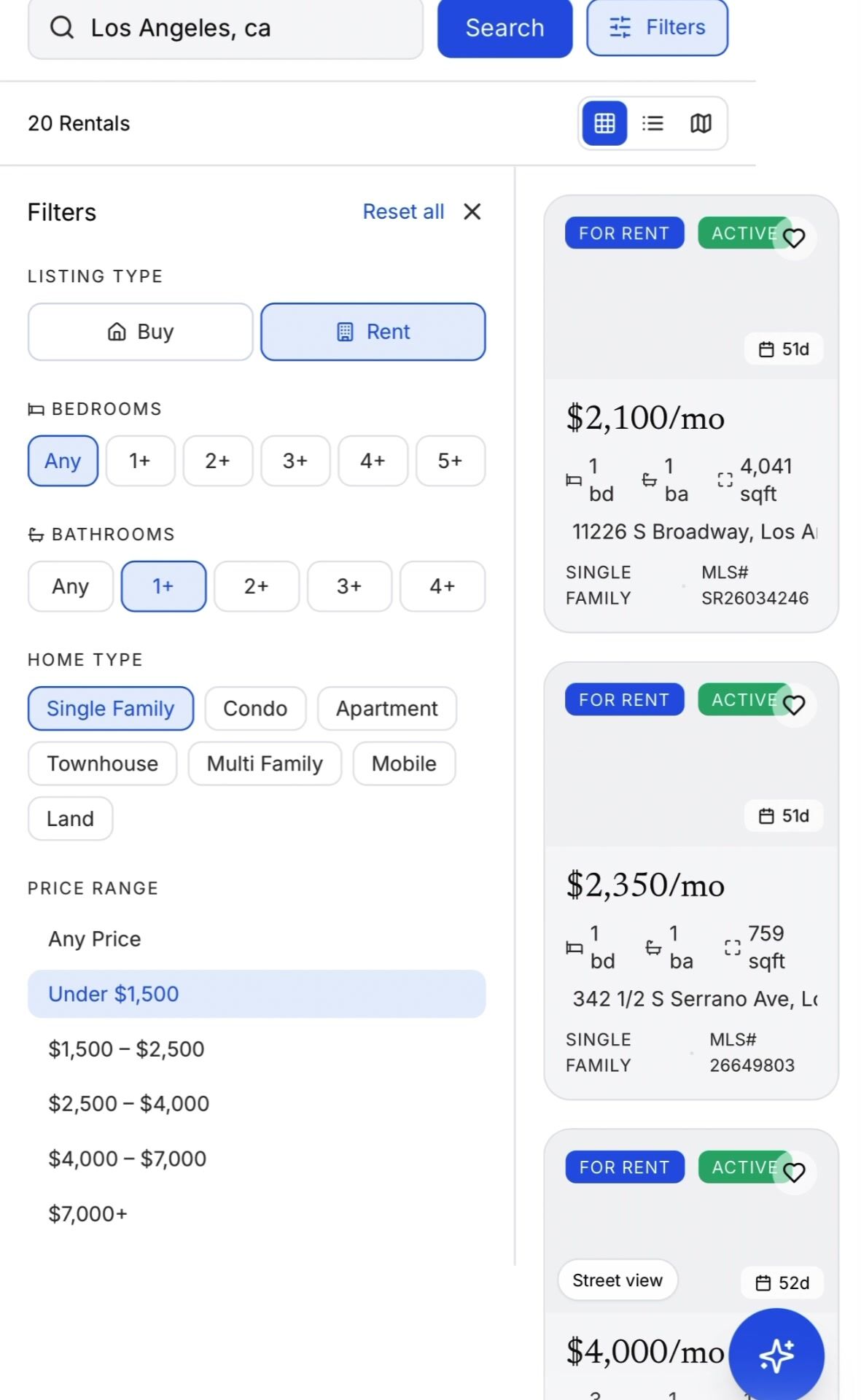Select 2+ bedrooms option
This screenshot has height=1400, width=861.
tap(217, 461)
